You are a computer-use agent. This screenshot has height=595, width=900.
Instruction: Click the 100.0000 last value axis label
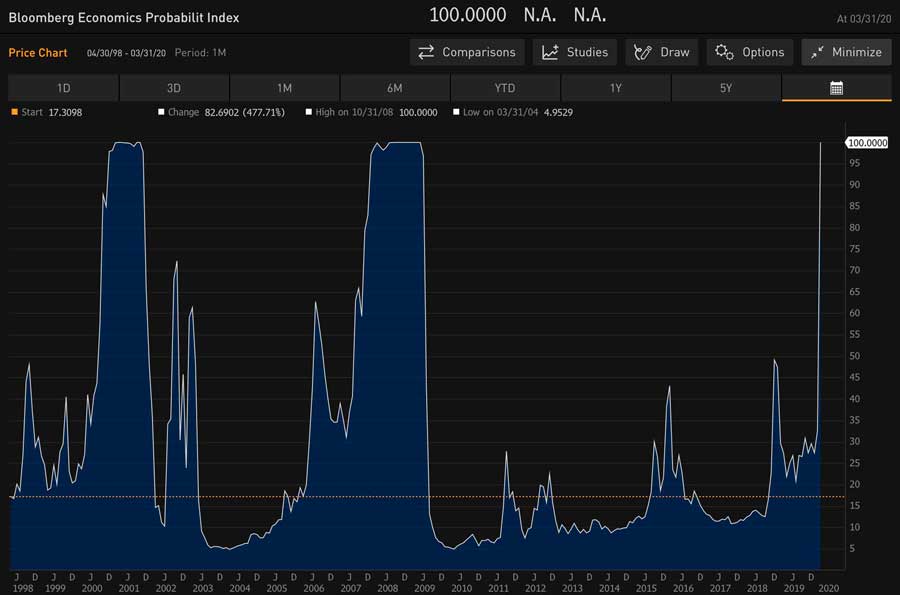[867, 142]
